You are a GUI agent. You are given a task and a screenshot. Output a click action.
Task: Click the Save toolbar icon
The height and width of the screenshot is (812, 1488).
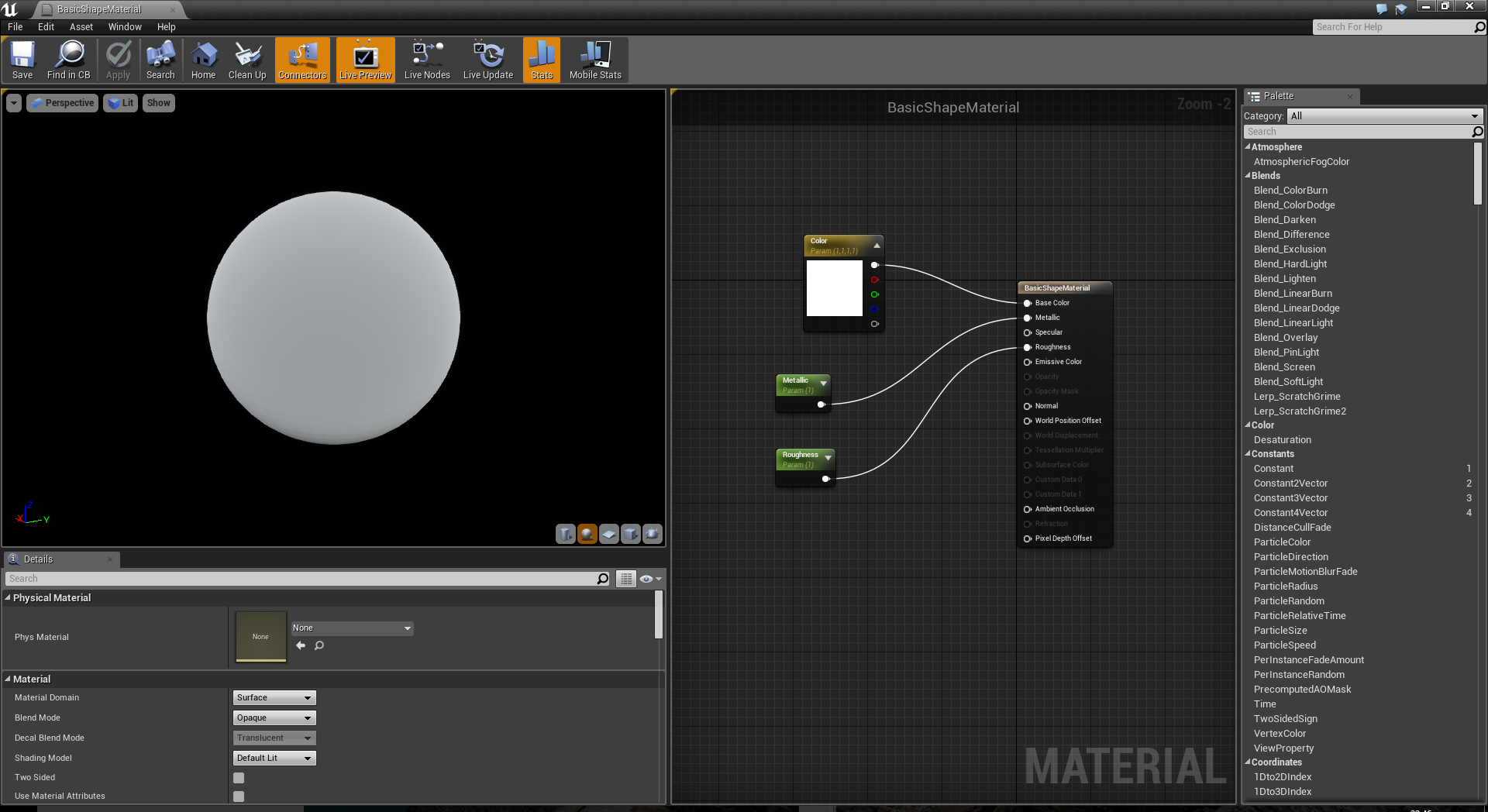tap(22, 60)
